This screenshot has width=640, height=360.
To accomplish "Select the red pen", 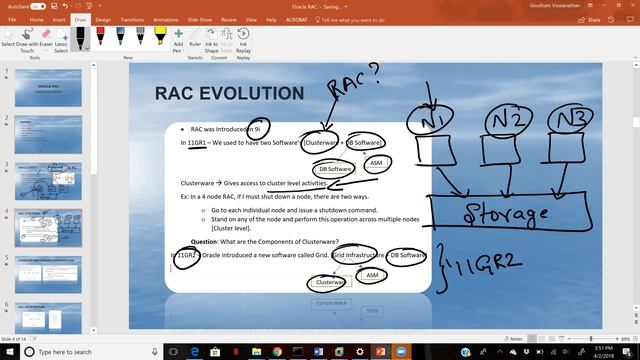I will tap(100, 36).
